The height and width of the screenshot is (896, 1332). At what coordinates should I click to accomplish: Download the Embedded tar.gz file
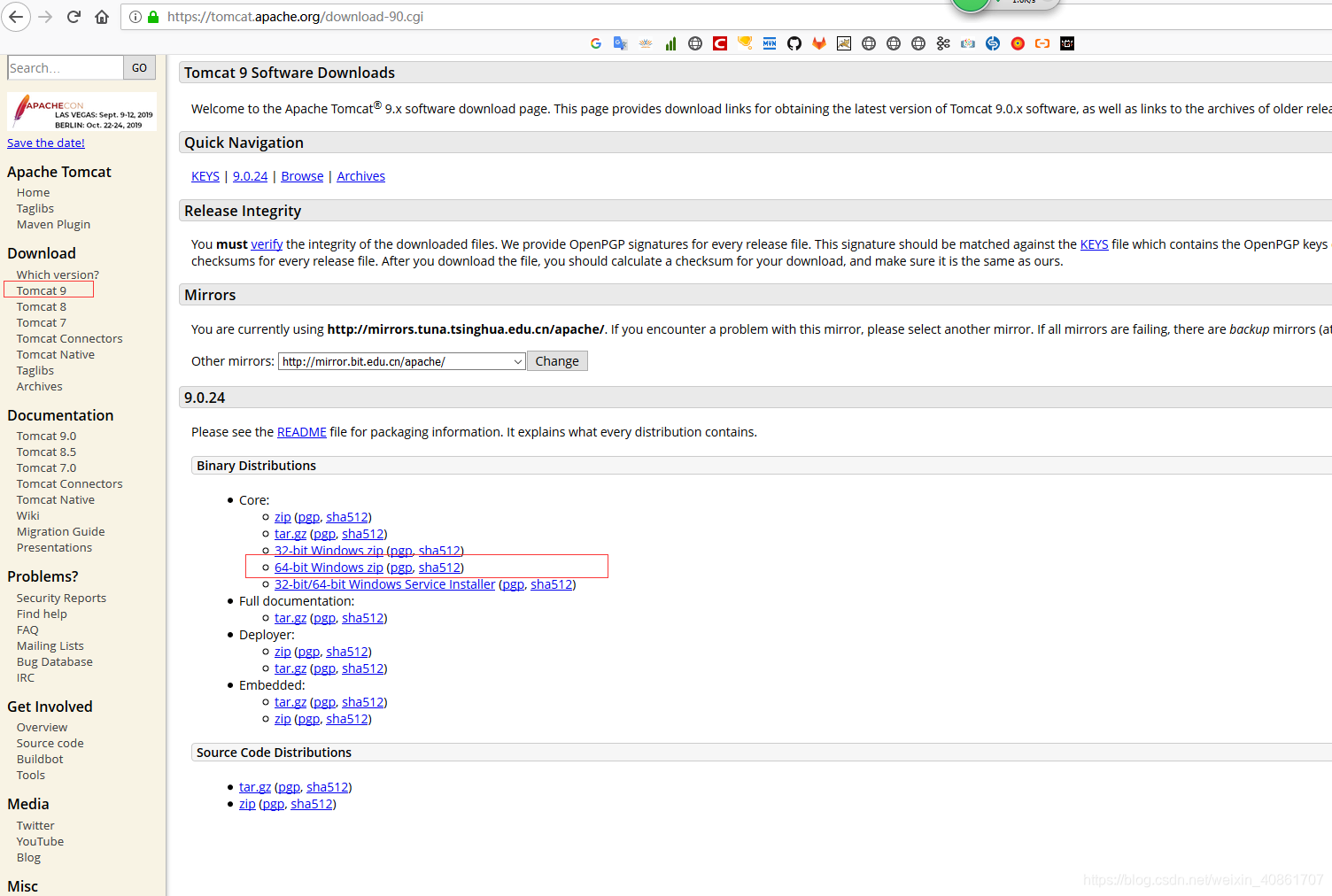(290, 702)
